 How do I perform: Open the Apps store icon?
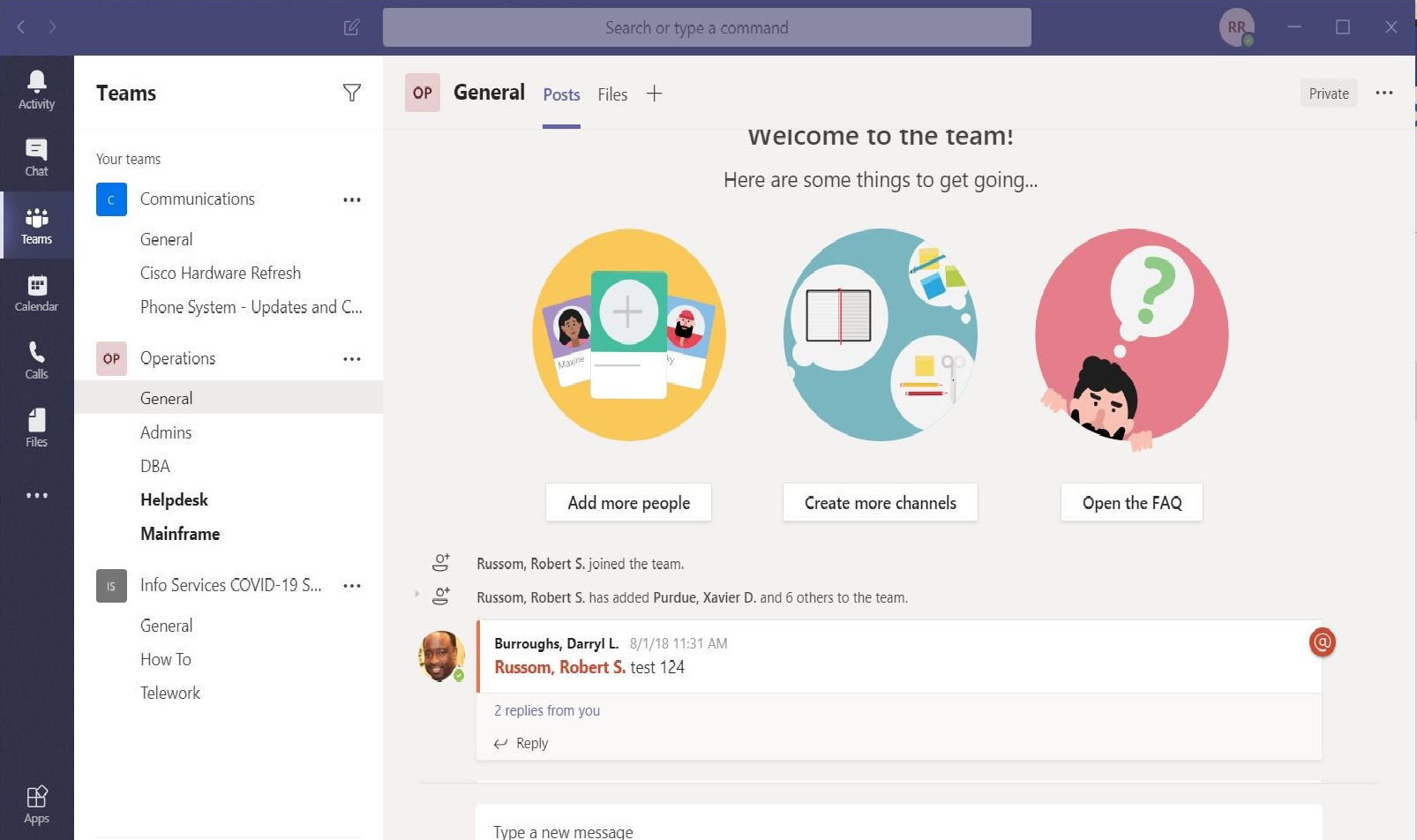pyautogui.click(x=36, y=805)
